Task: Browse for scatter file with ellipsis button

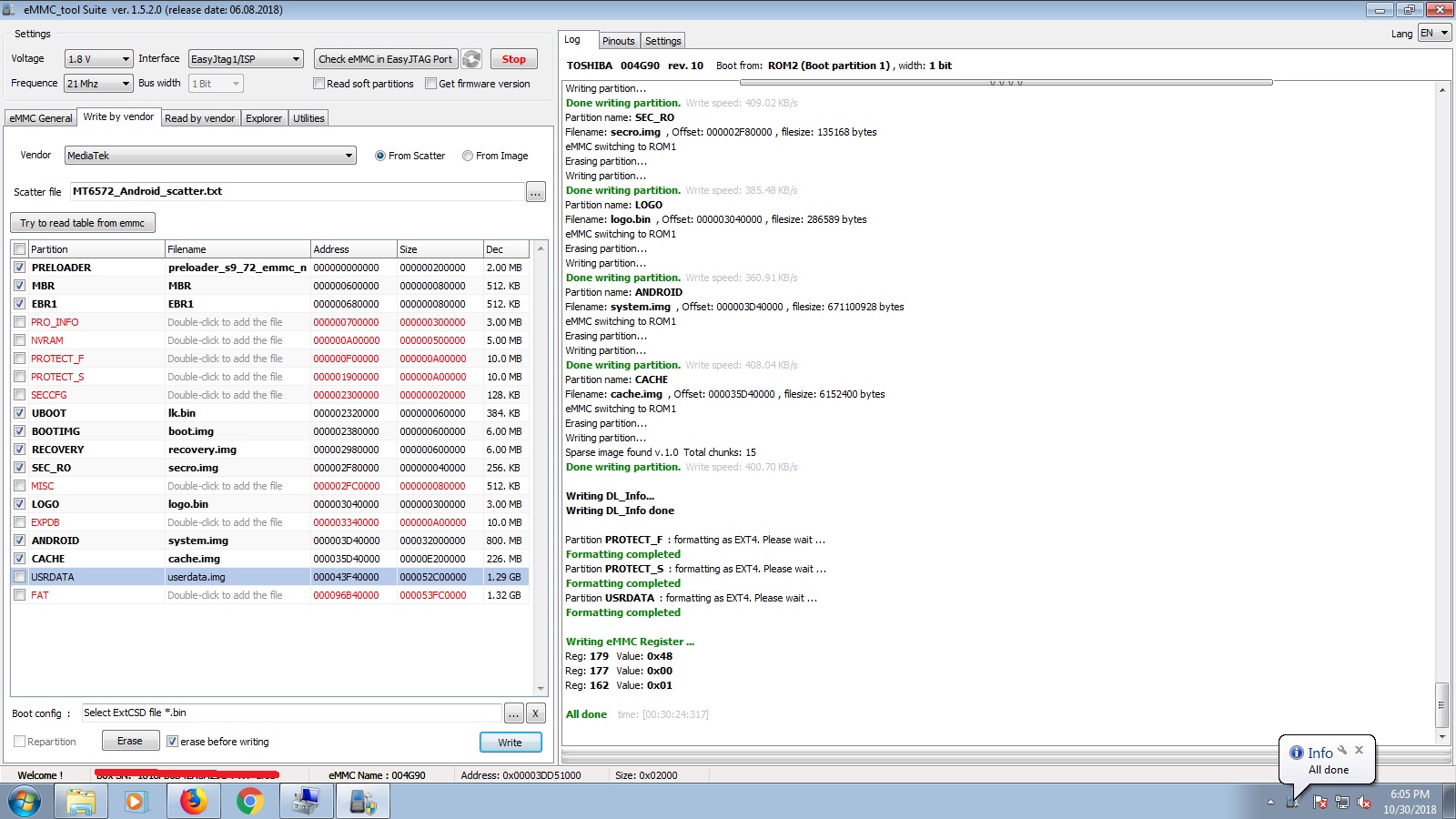Action: [536, 192]
